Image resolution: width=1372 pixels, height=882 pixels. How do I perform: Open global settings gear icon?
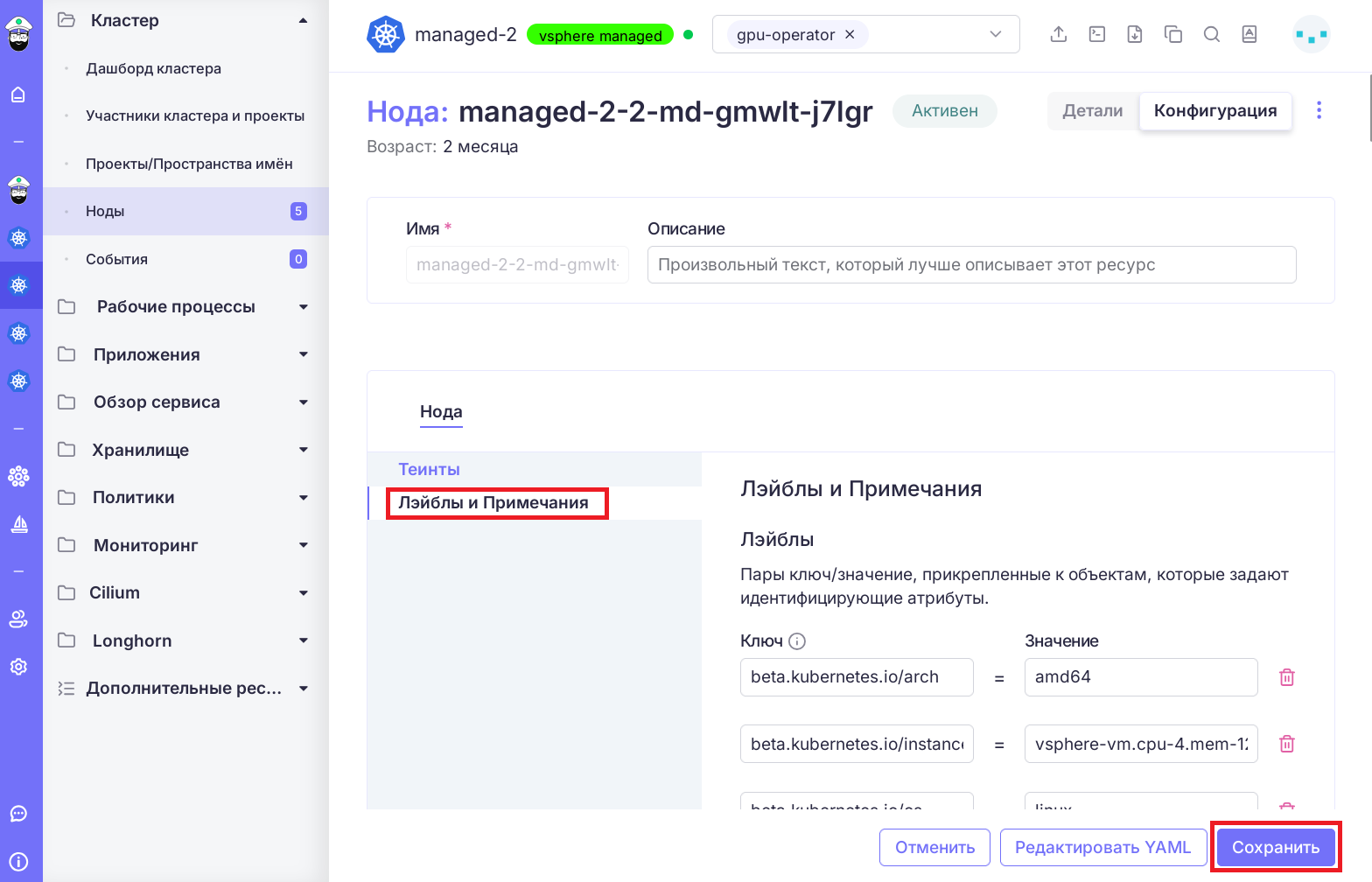(x=18, y=667)
